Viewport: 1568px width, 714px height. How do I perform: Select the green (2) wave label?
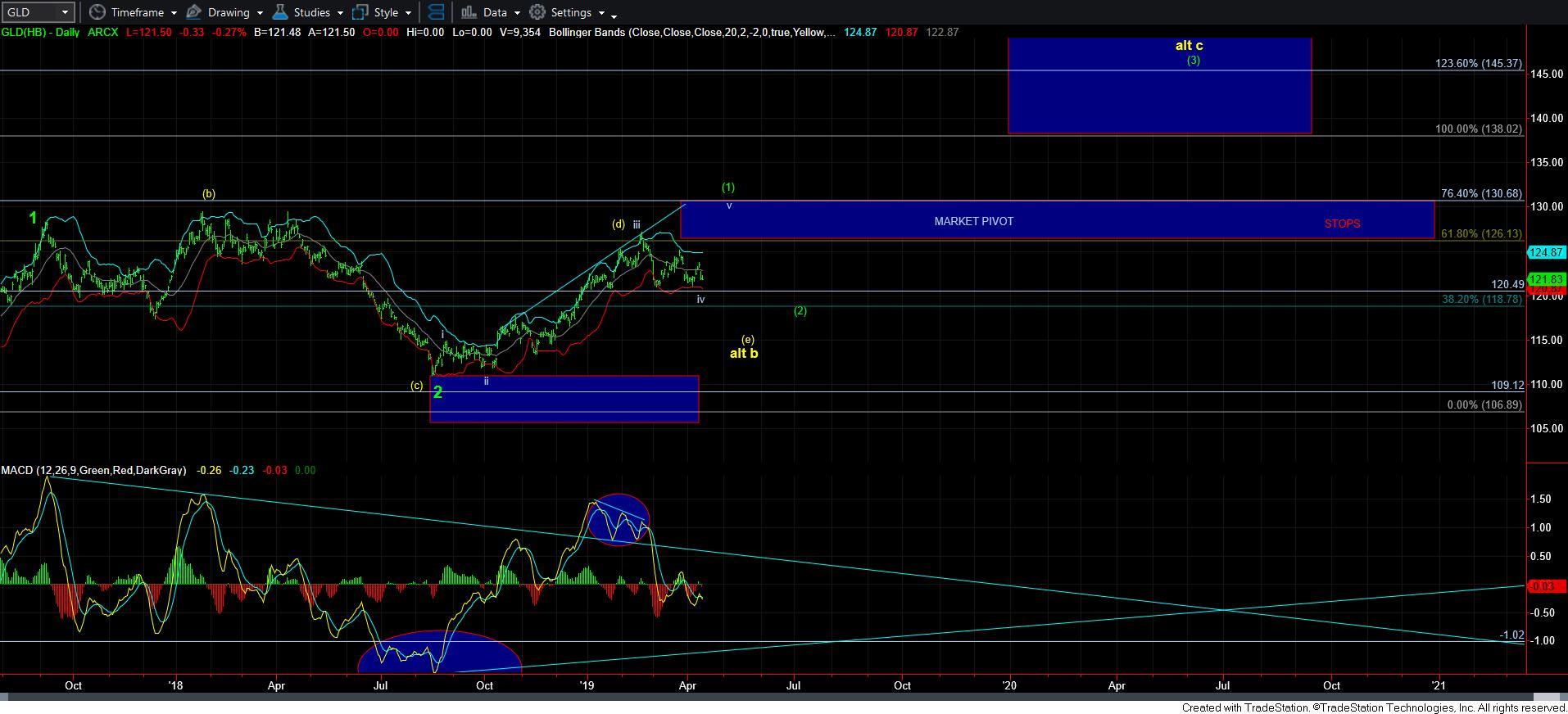[800, 310]
